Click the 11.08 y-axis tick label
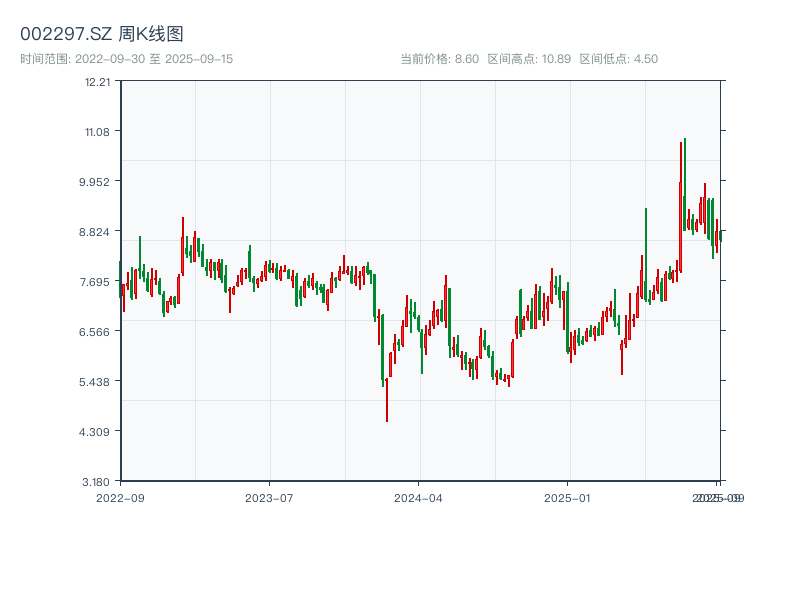 tap(98, 131)
